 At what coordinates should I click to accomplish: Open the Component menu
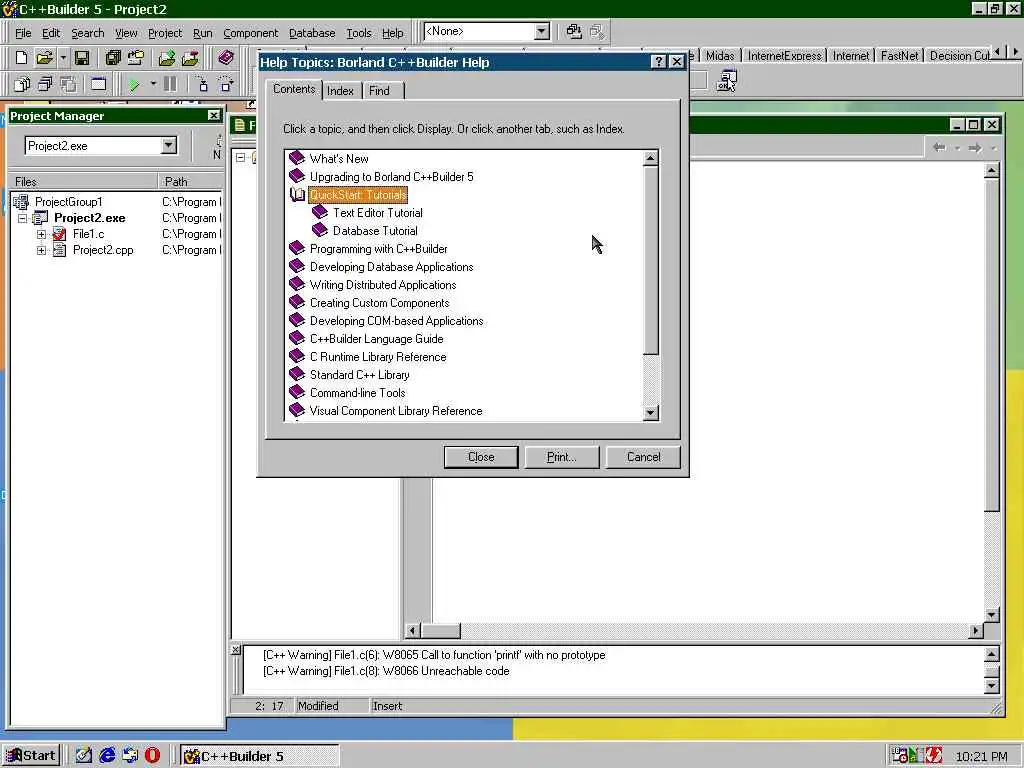[x=250, y=33]
